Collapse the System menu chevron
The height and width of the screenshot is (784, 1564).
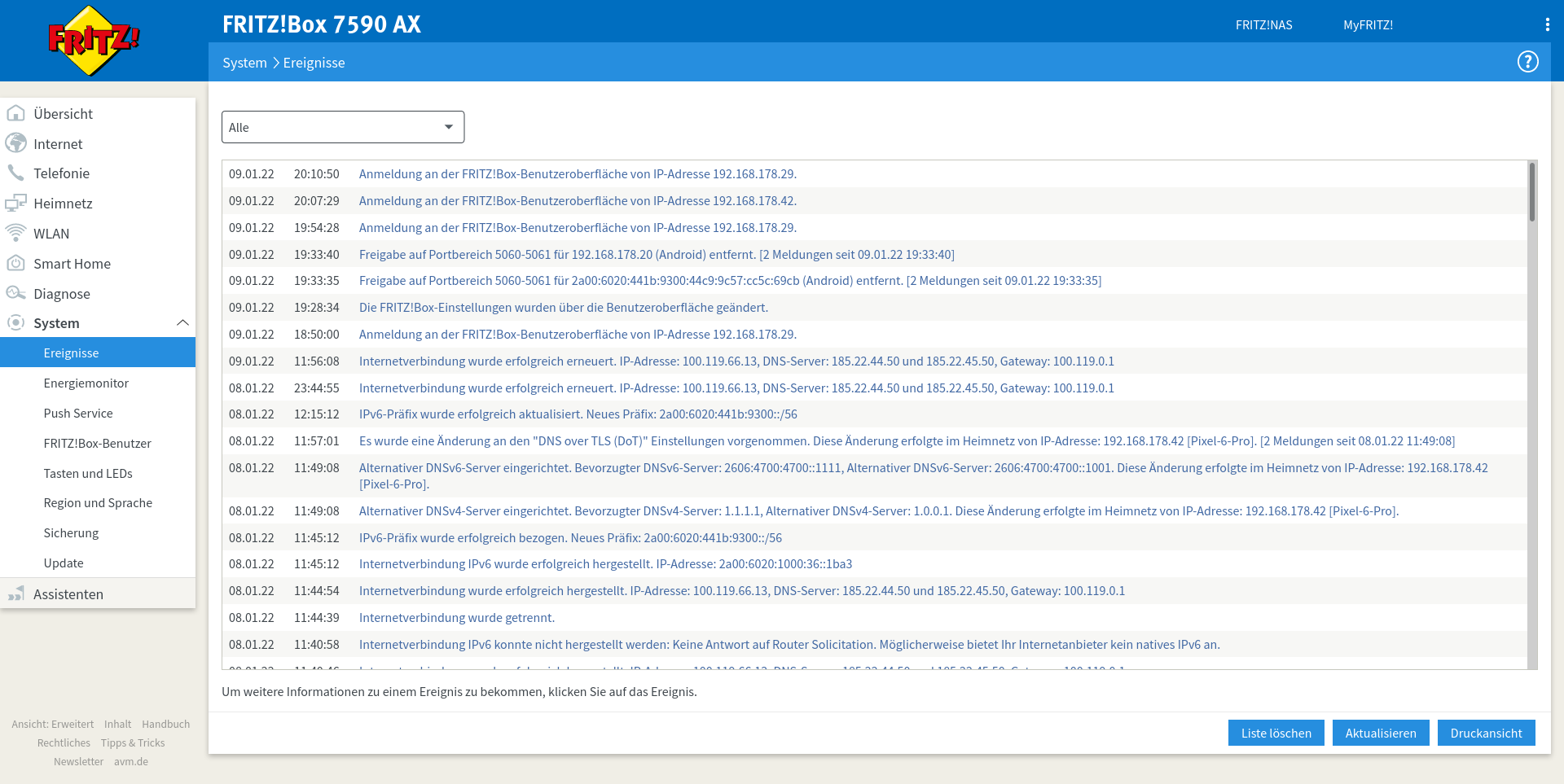click(182, 323)
